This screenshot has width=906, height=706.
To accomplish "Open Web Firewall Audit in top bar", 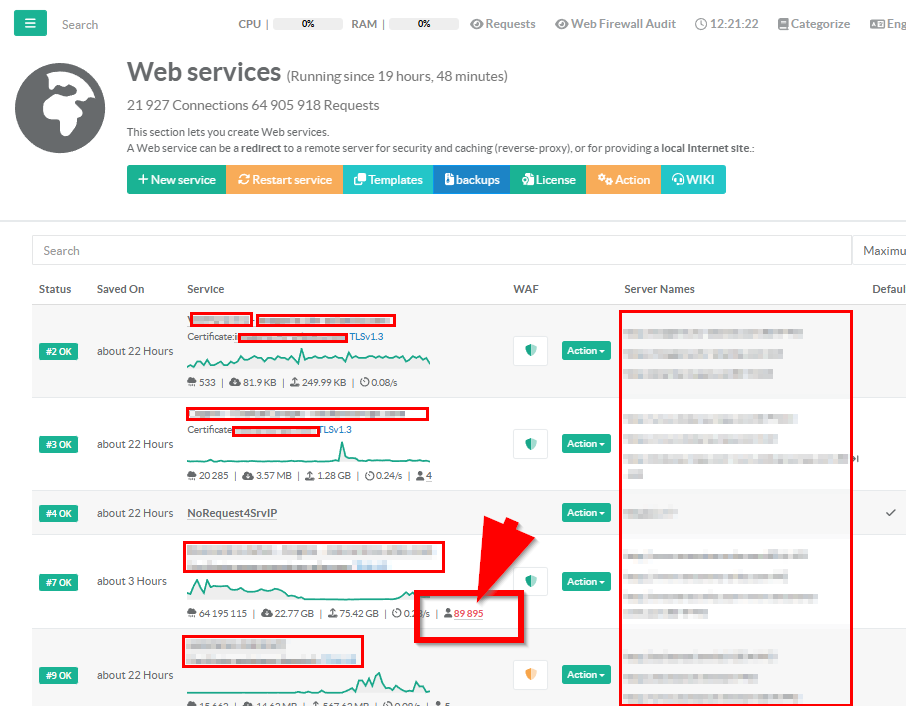I will (615, 24).
